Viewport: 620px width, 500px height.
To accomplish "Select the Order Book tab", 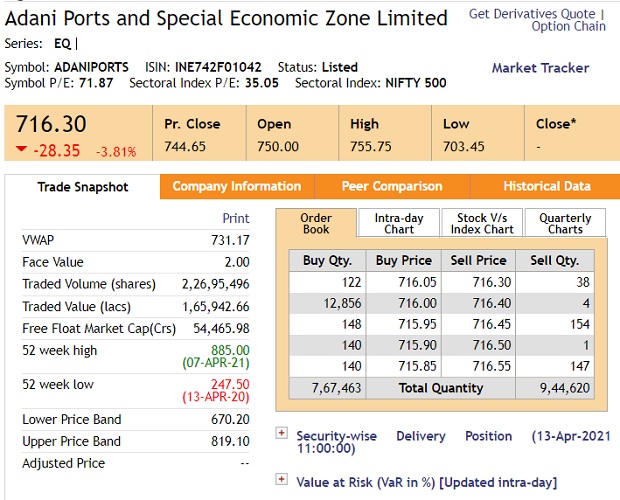I will (x=316, y=223).
